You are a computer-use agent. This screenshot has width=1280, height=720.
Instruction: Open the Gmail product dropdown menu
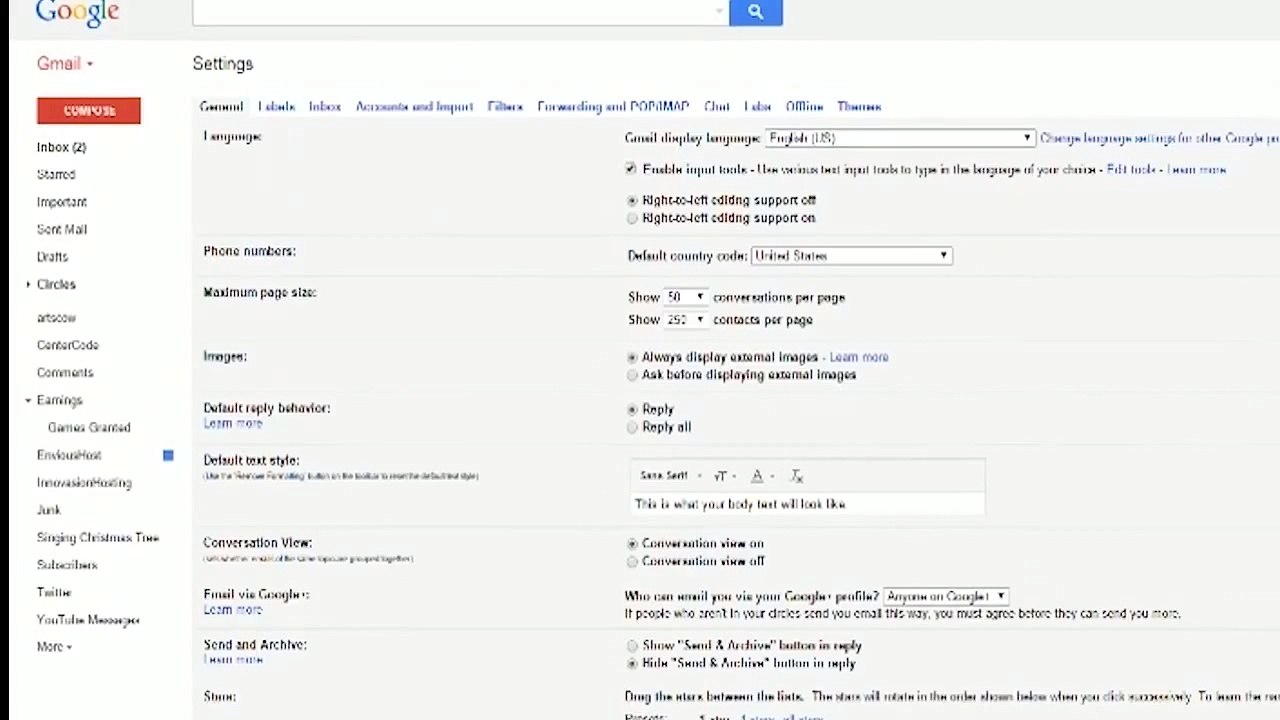(65, 63)
